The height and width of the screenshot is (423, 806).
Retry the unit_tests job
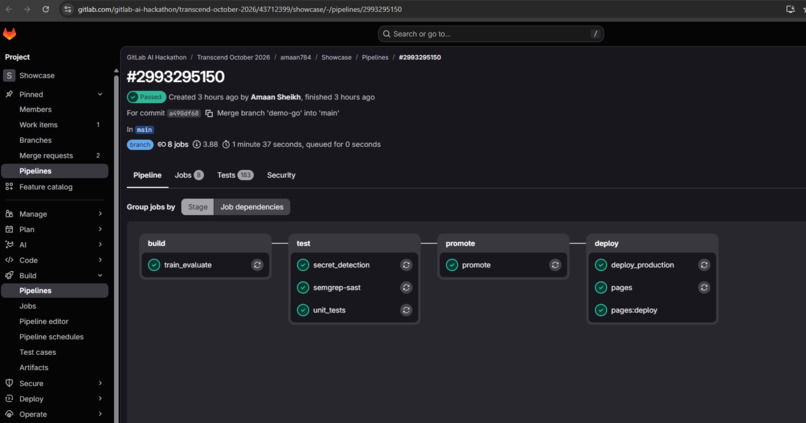pos(406,310)
